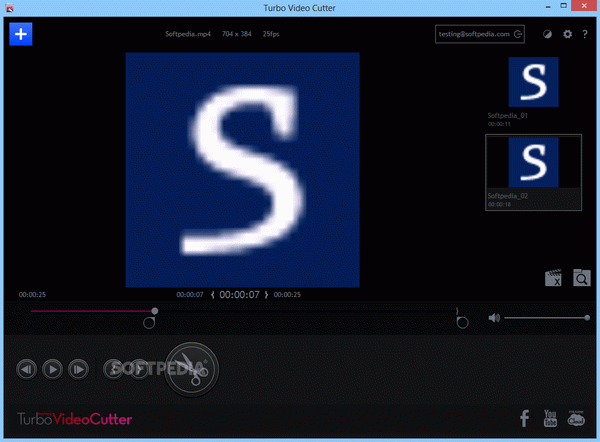600x442 pixels.
Task: Open help with the question mark
Action: (x=585, y=34)
